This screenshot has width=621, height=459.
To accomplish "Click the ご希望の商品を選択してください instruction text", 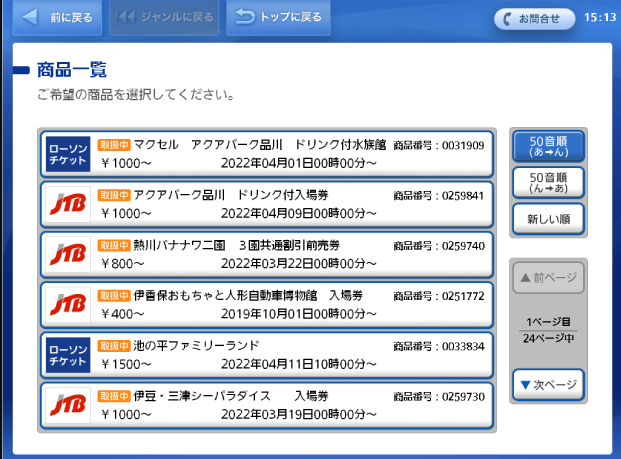I will pyautogui.click(x=136, y=95).
